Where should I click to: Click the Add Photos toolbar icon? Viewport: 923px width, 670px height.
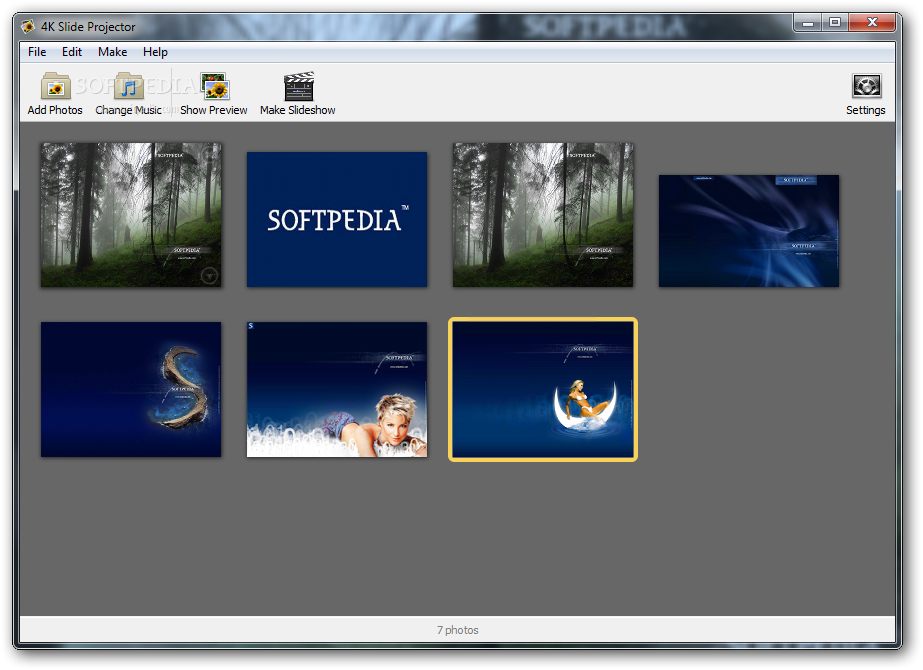coord(55,87)
